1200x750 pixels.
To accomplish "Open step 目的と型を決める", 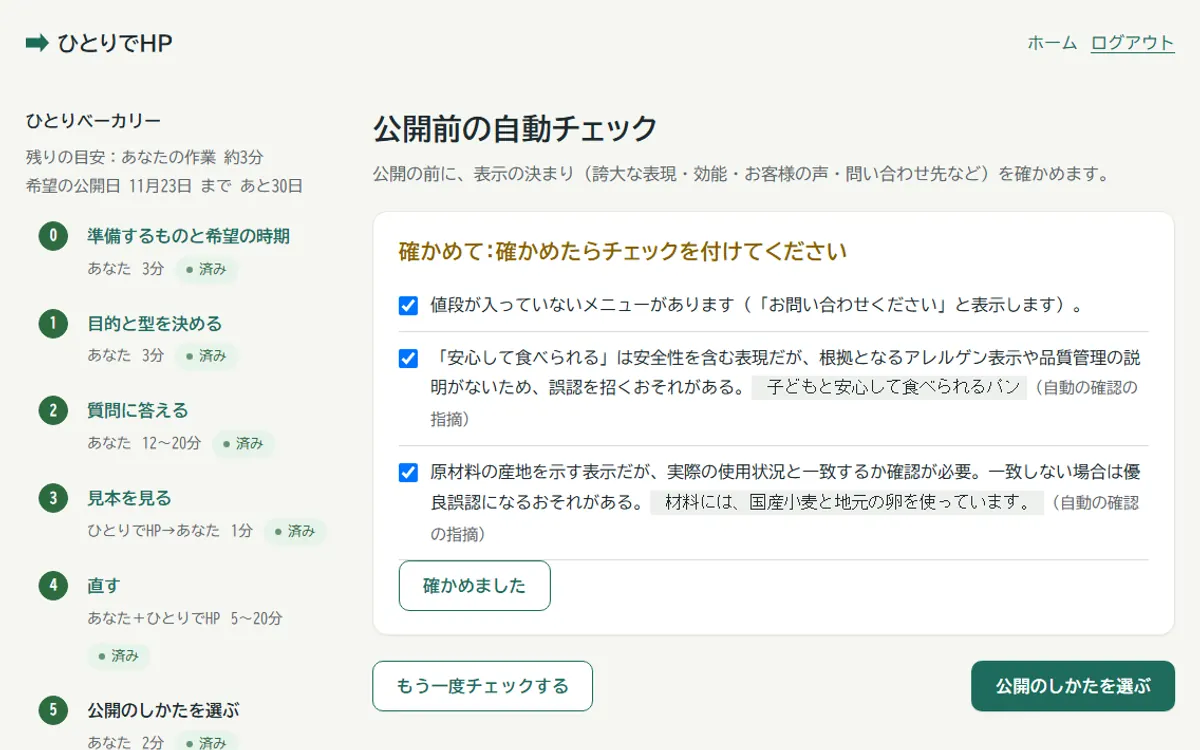I will [154, 324].
